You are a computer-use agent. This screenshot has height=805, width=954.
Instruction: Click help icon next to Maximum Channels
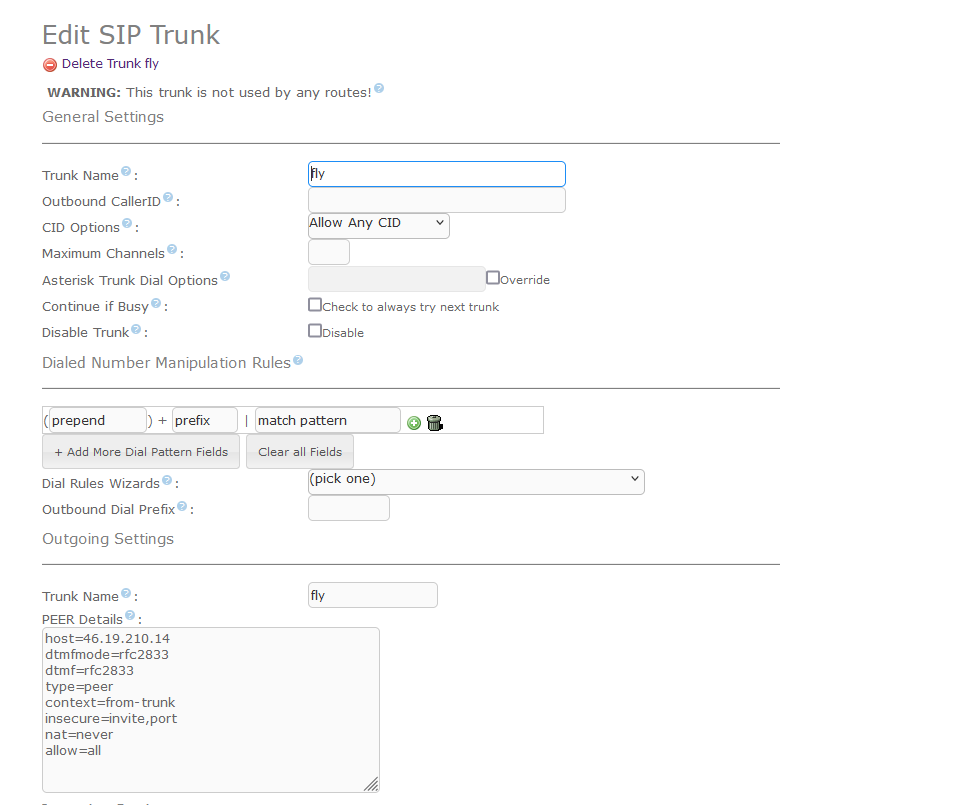(172, 250)
